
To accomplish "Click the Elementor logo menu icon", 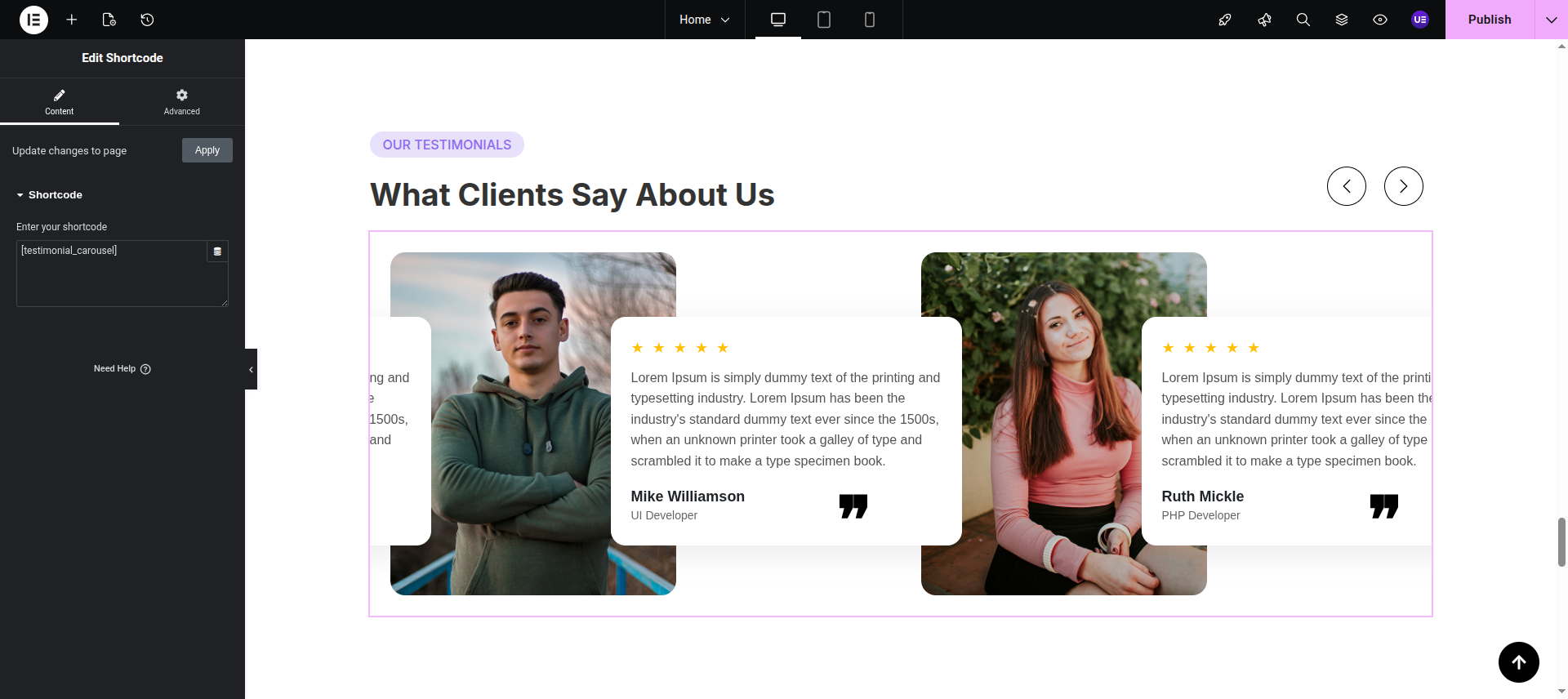I will pyautogui.click(x=33, y=20).
